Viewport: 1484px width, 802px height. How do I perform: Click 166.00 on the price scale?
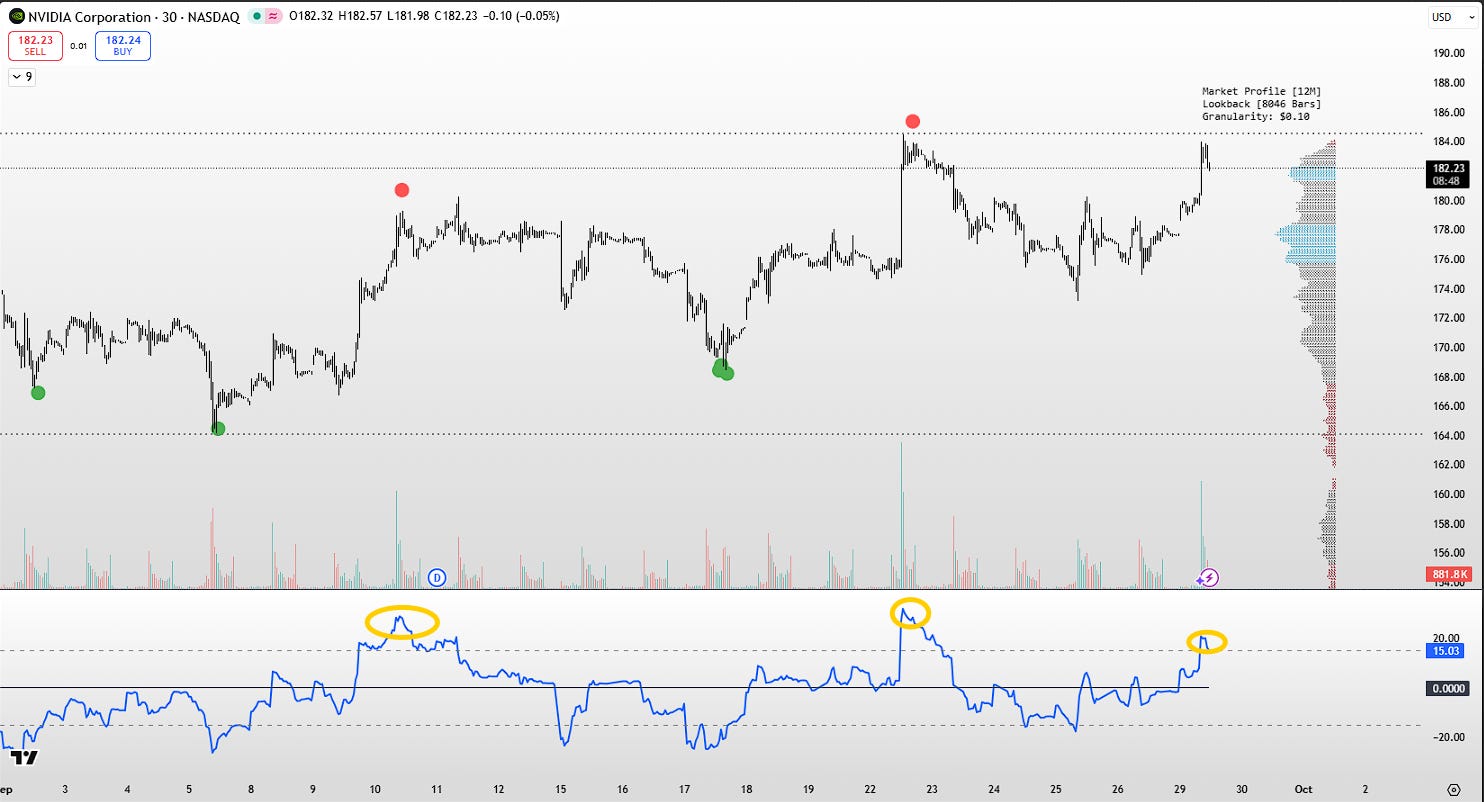tap(1448, 407)
